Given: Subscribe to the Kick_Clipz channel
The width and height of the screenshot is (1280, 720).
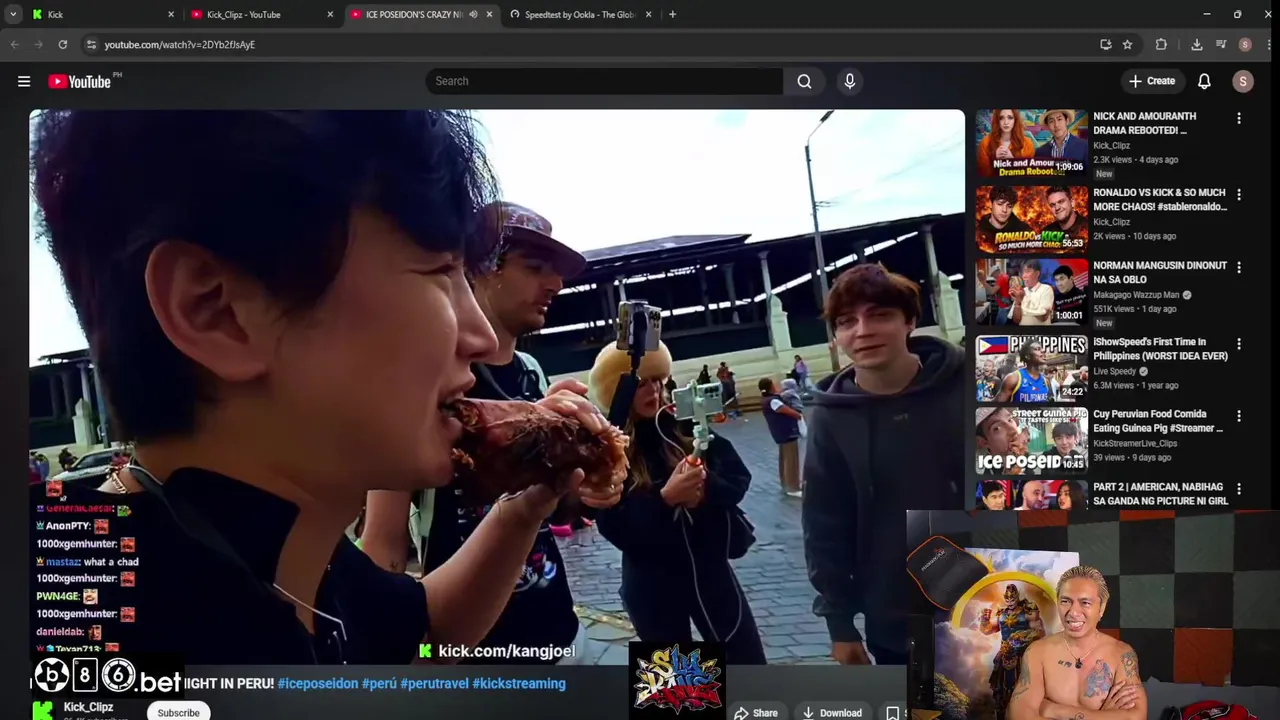Looking at the screenshot, I should (178, 712).
